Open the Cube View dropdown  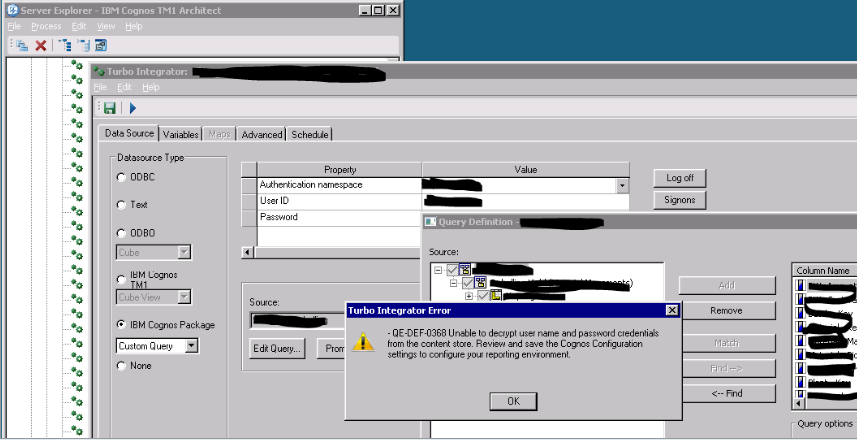(x=184, y=297)
